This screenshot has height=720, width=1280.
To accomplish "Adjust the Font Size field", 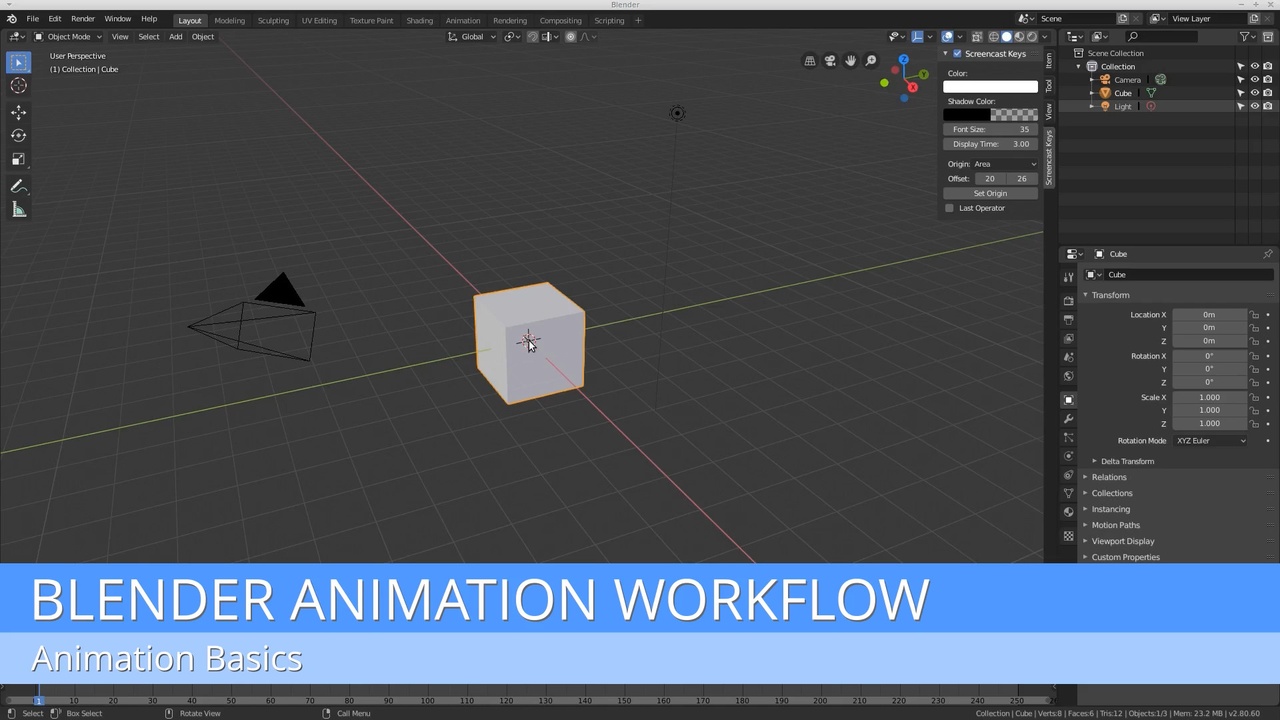I will (x=990, y=130).
